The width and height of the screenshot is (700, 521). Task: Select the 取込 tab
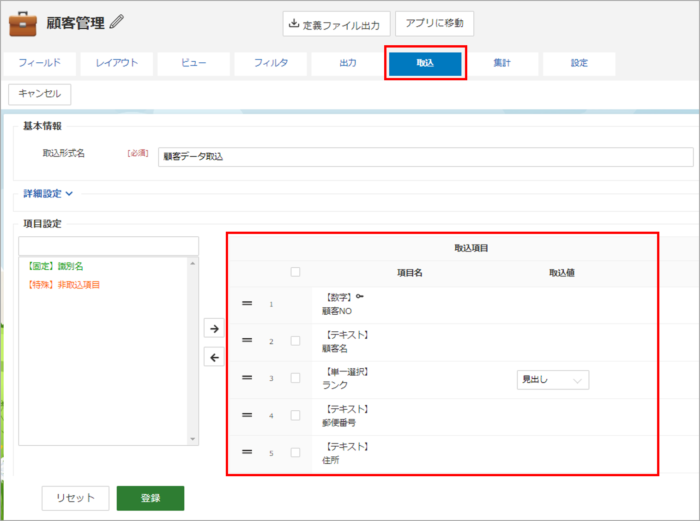click(x=425, y=63)
